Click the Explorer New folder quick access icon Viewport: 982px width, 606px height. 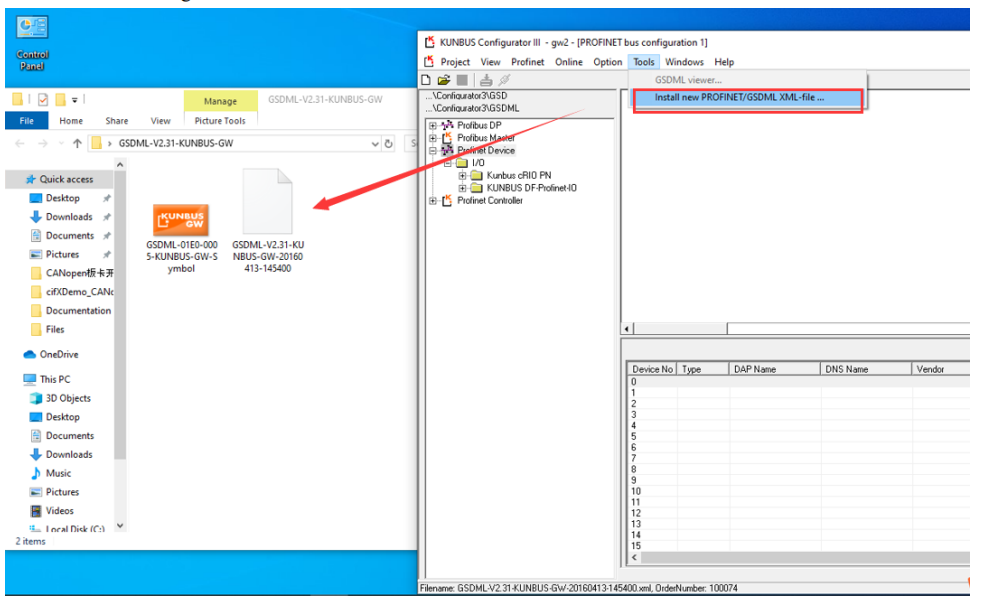(x=61, y=100)
